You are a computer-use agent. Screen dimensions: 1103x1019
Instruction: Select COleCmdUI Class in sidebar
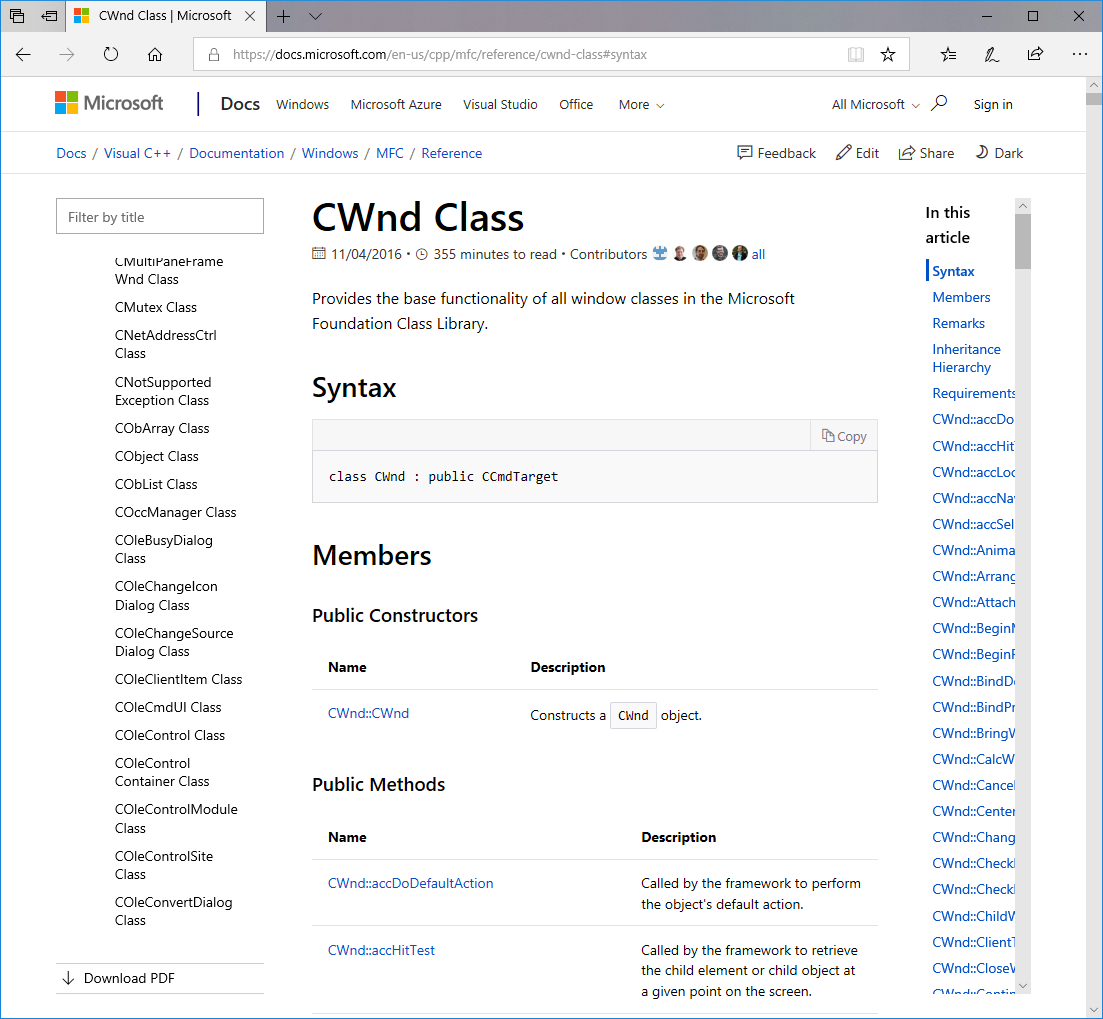(167, 707)
